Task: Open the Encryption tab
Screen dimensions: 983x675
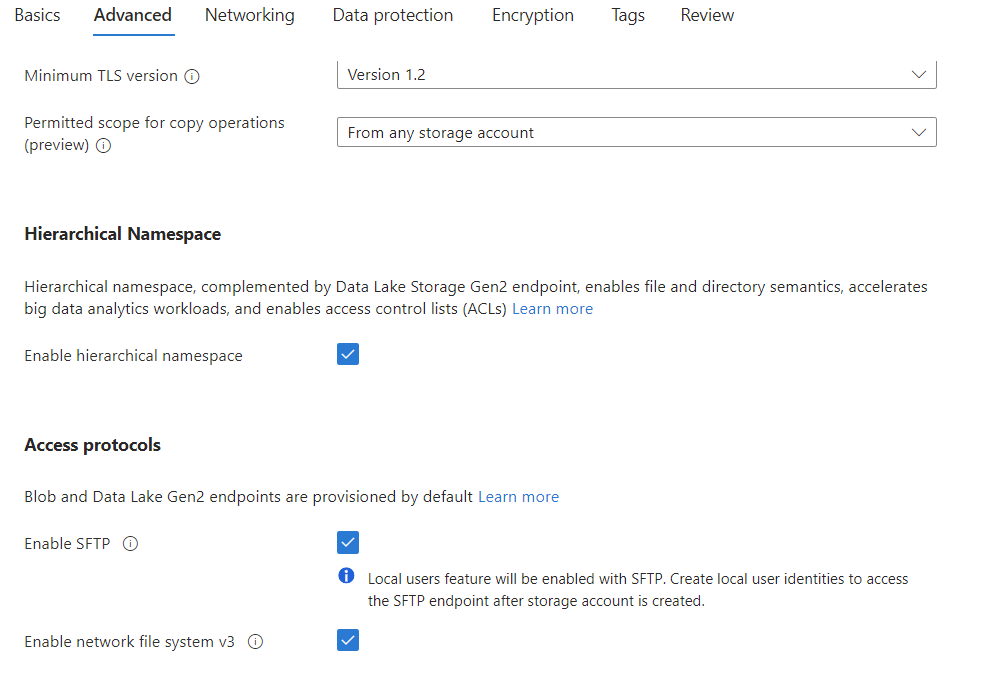Action: 533,15
